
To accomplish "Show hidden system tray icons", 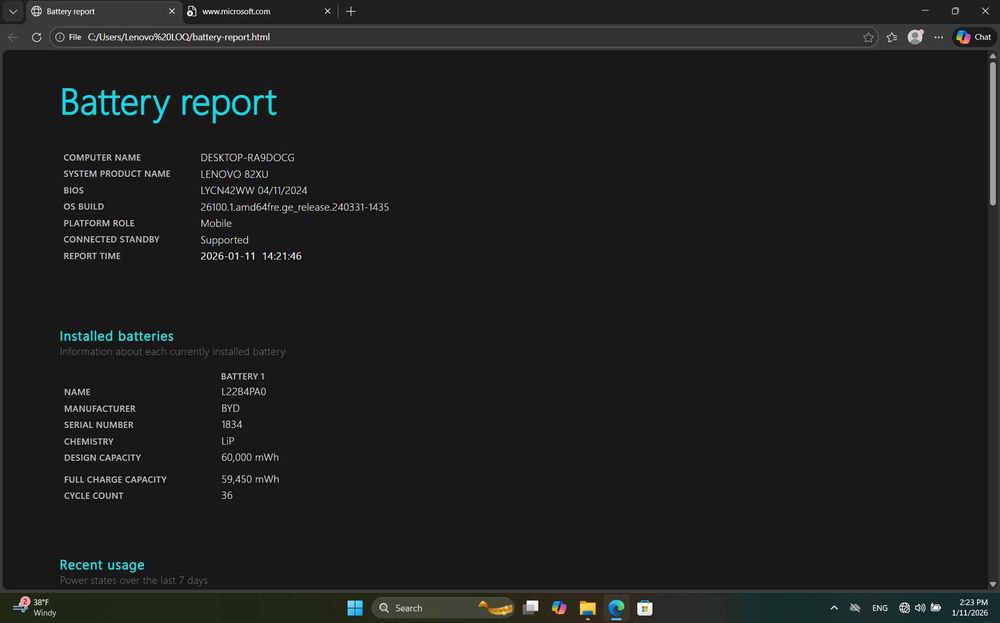I will [834, 608].
